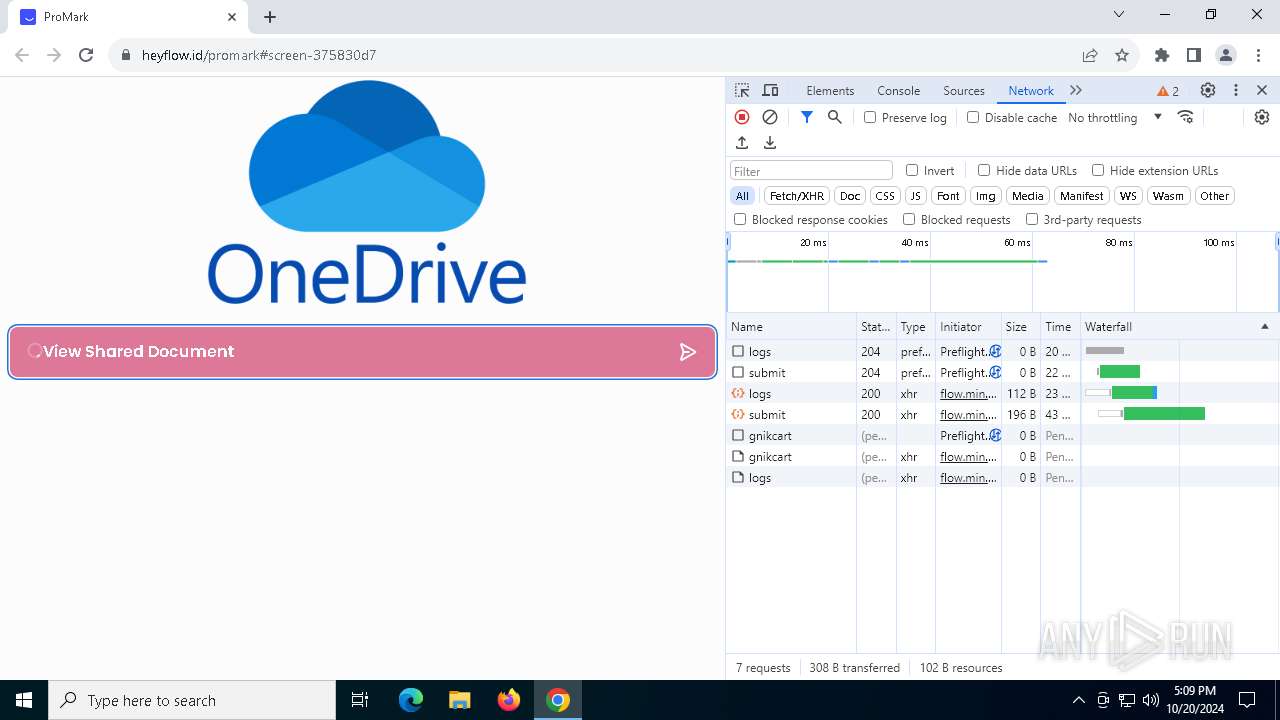Launch Firefox from the taskbar
The width and height of the screenshot is (1280, 720).
pos(509,700)
